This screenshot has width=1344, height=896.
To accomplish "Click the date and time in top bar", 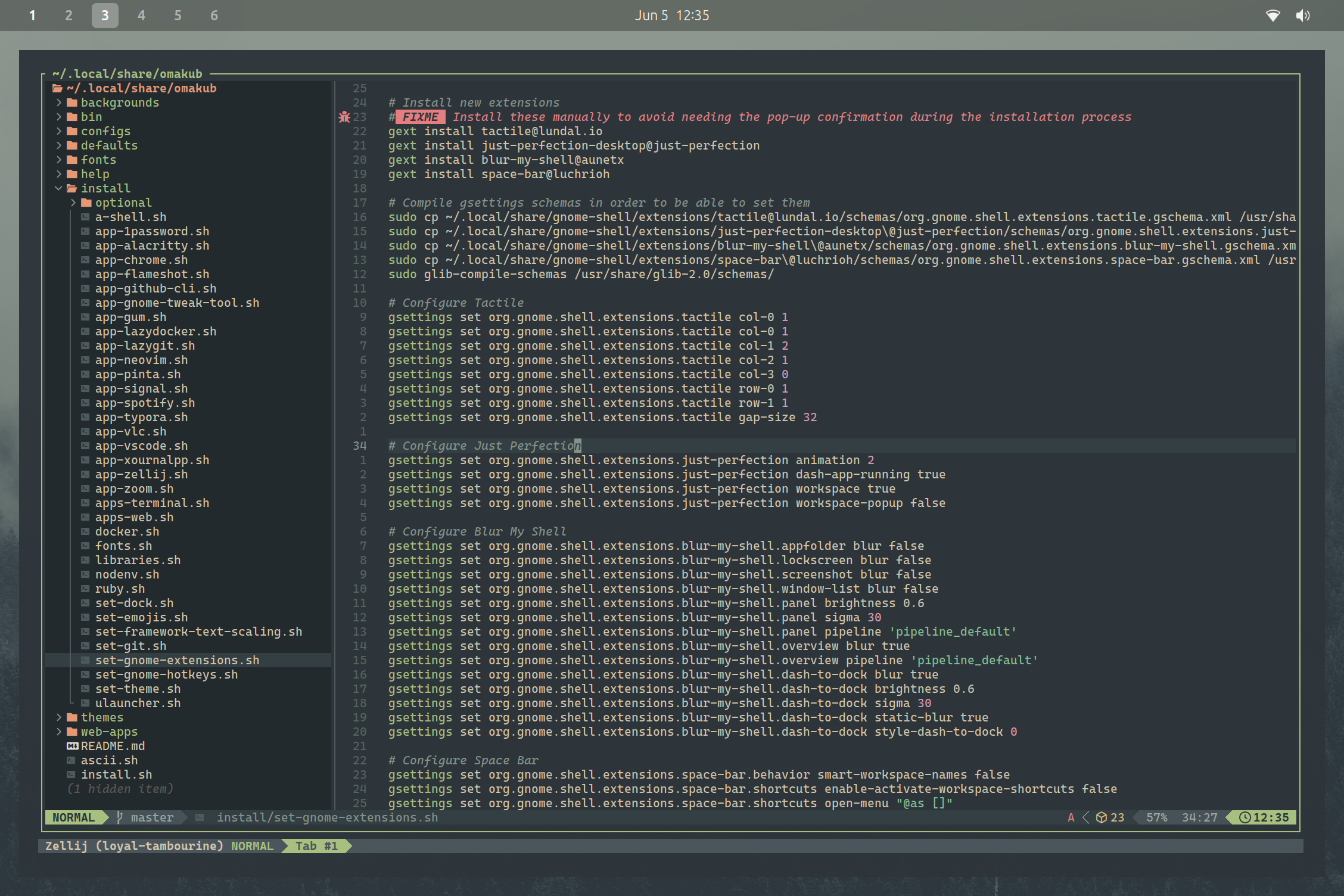I will pos(672,15).
